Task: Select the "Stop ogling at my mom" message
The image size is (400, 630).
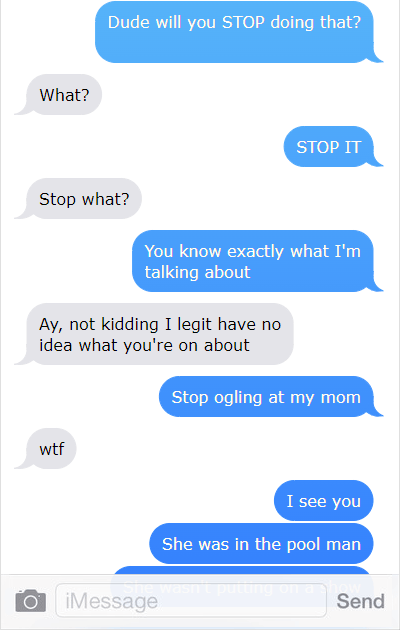Action: [x=266, y=397]
